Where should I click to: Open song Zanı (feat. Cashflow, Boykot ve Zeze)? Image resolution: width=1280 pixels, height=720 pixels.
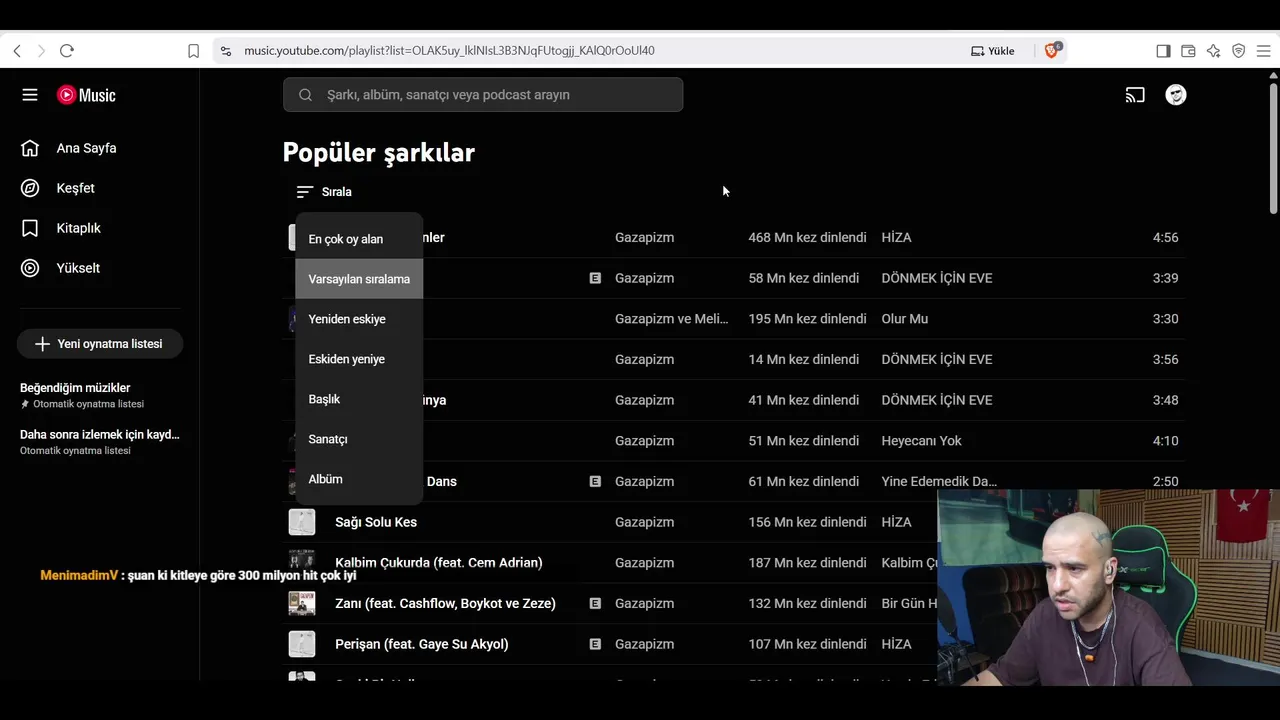click(x=445, y=603)
